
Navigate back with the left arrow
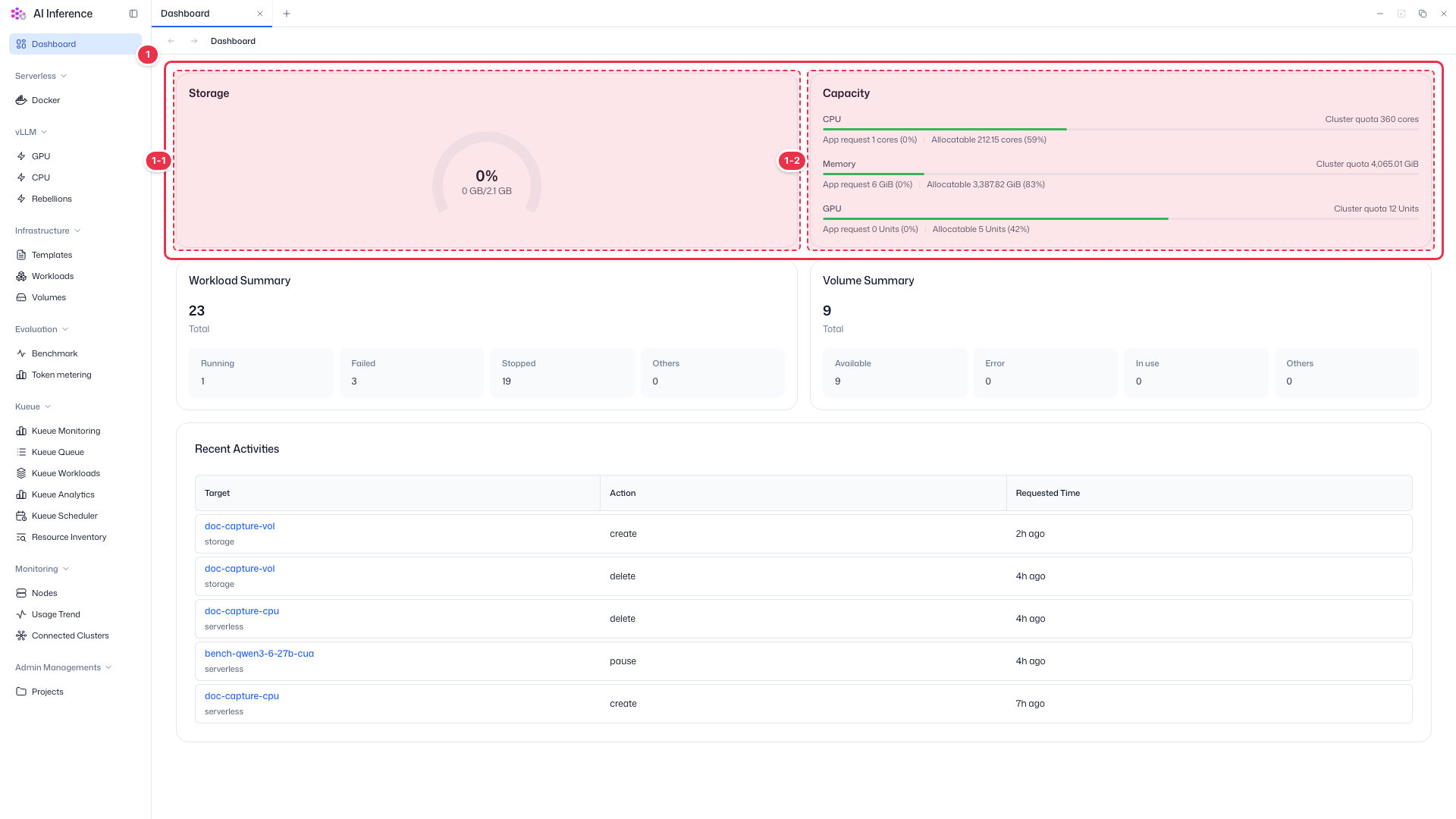(171, 41)
